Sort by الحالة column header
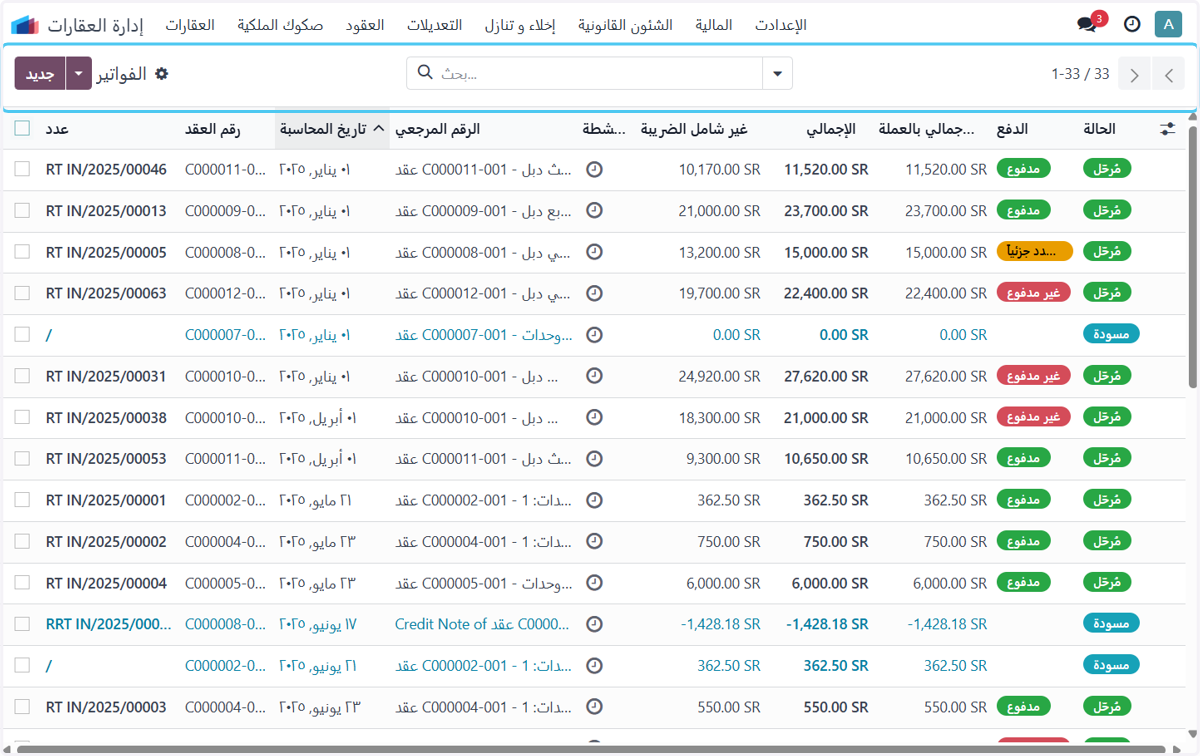This screenshot has height=756, width=1200. tap(1099, 129)
